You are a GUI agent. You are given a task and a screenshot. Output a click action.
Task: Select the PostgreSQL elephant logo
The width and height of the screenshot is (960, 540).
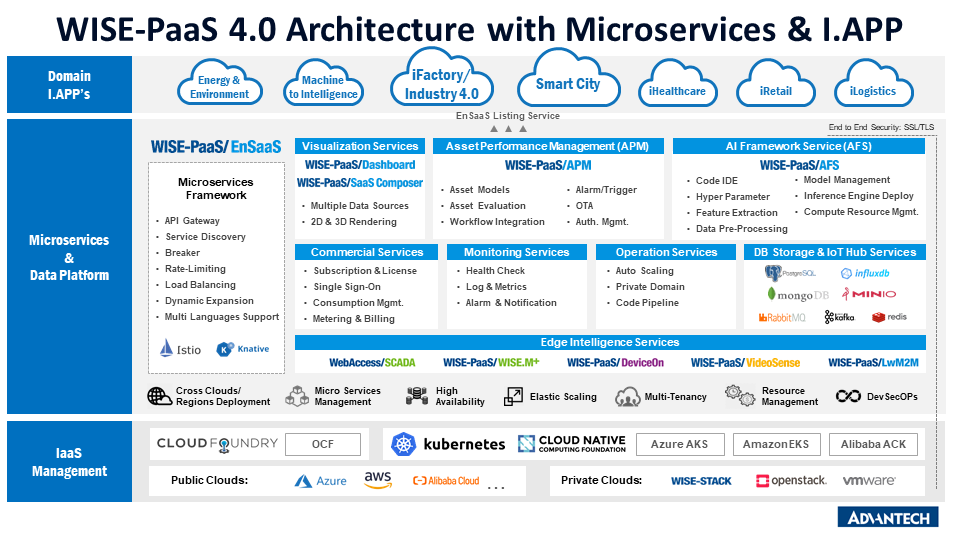774,273
